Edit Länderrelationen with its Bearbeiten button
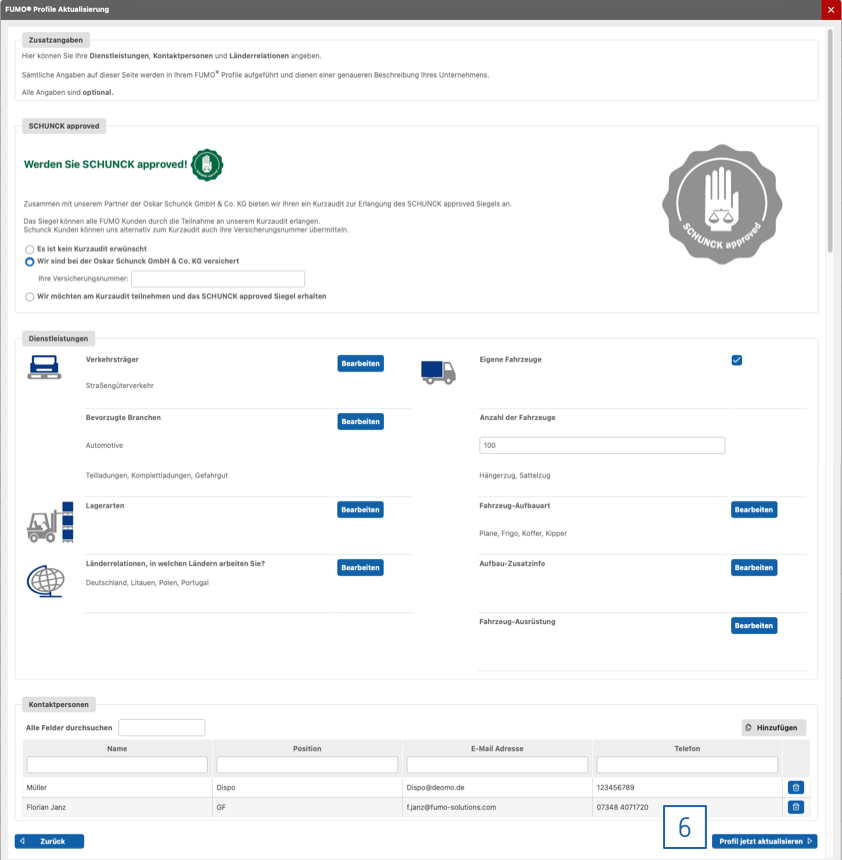This screenshot has height=860, width=842. (x=360, y=568)
